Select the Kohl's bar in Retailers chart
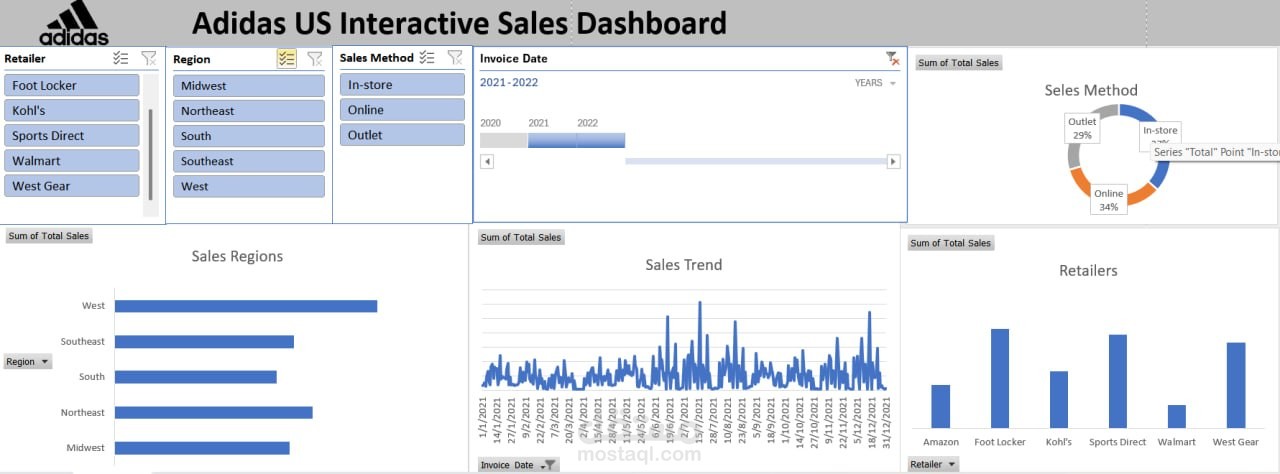The height and width of the screenshot is (474, 1280). pos(1059,400)
